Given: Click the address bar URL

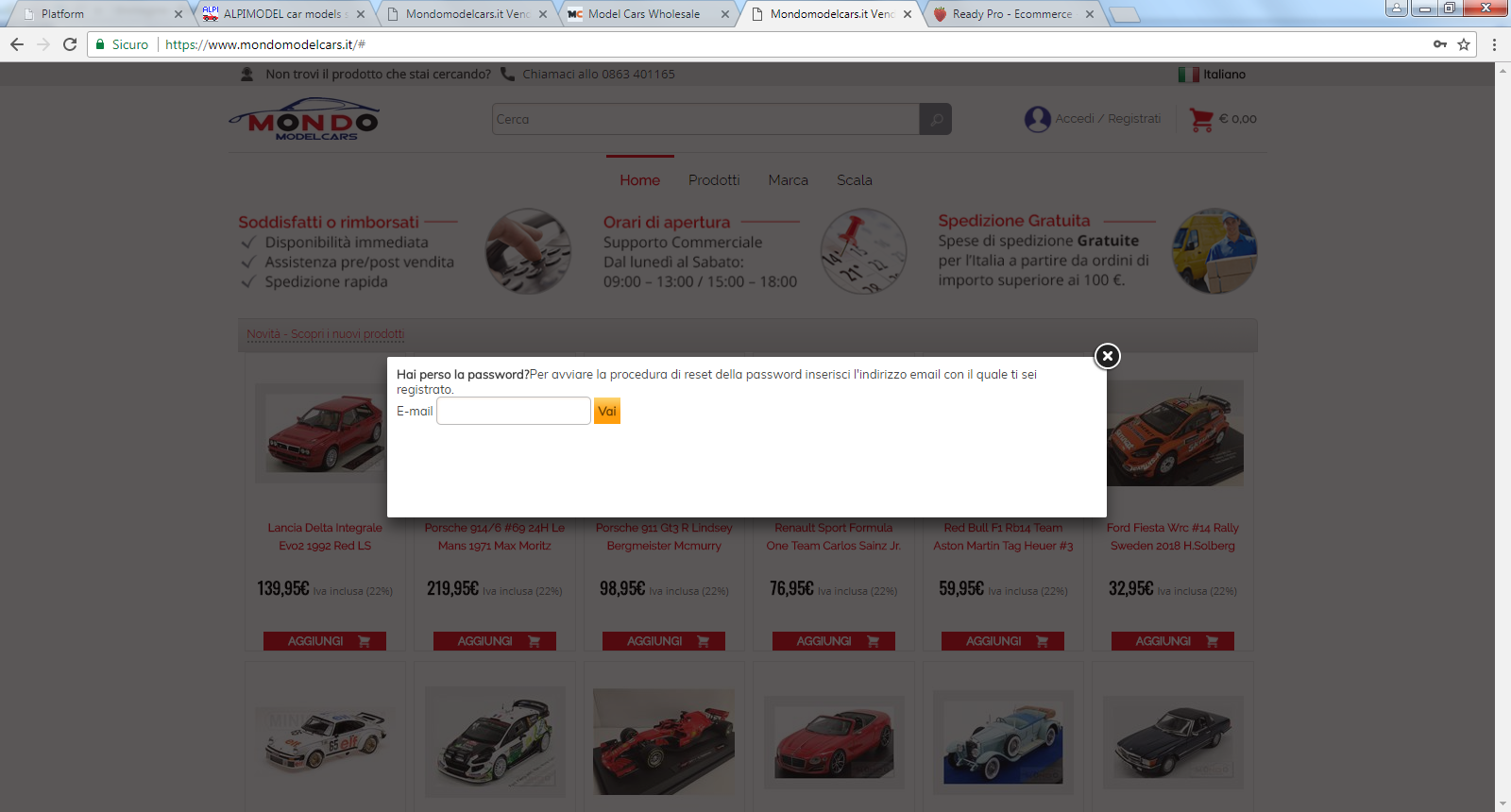Looking at the screenshot, I should (x=265, y=44).
